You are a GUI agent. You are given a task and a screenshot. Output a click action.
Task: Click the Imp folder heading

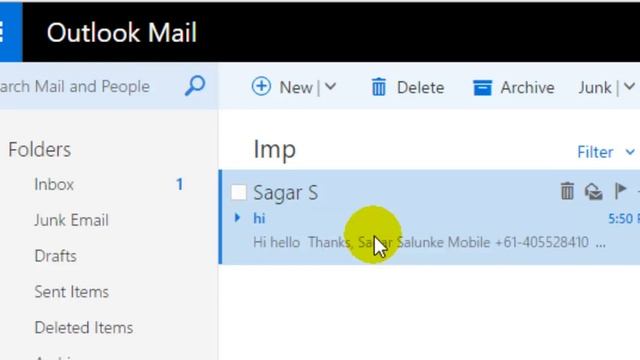275,150
